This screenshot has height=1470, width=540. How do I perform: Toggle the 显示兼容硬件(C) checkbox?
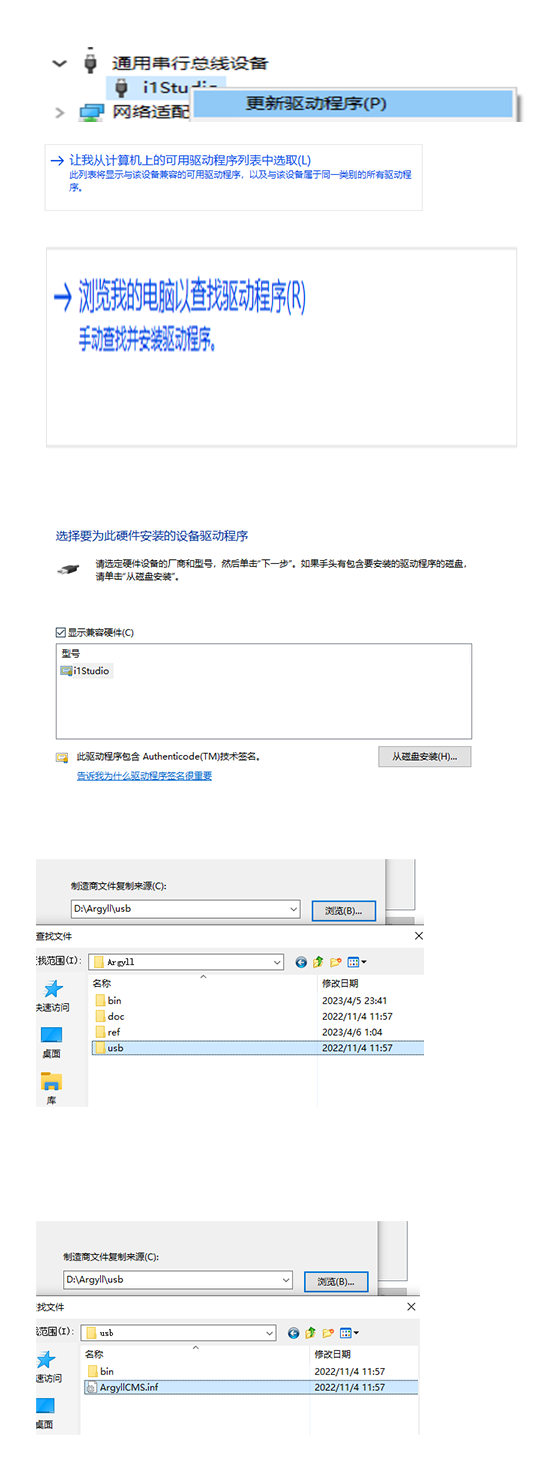pyautogui.click(x=61, y=632)
